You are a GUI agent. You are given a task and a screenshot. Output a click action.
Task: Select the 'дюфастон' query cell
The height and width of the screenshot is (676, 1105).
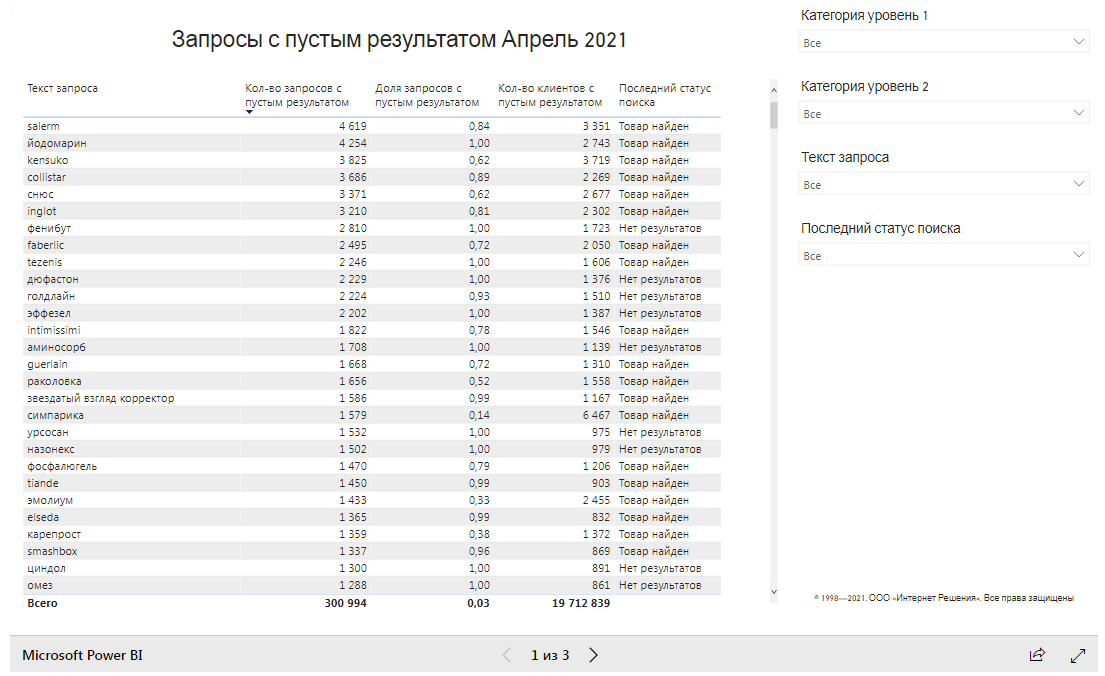click(x=53, y=279)
